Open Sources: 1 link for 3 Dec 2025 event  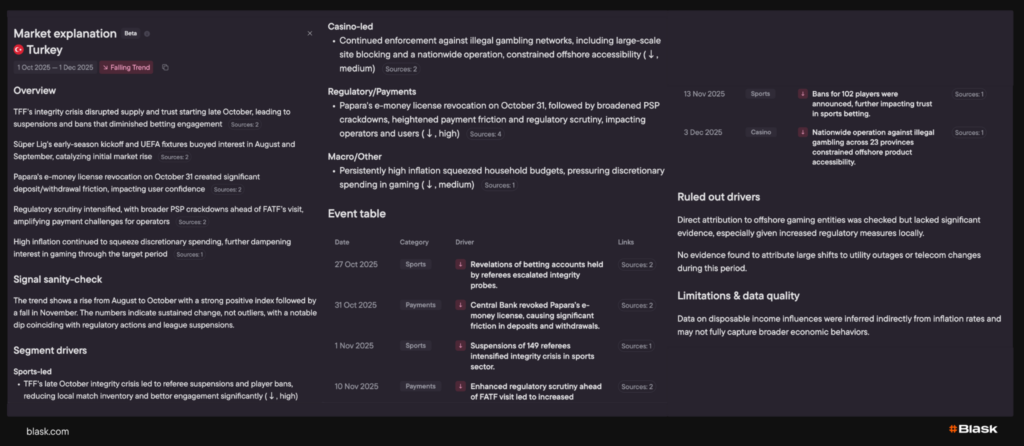(969, 132)
